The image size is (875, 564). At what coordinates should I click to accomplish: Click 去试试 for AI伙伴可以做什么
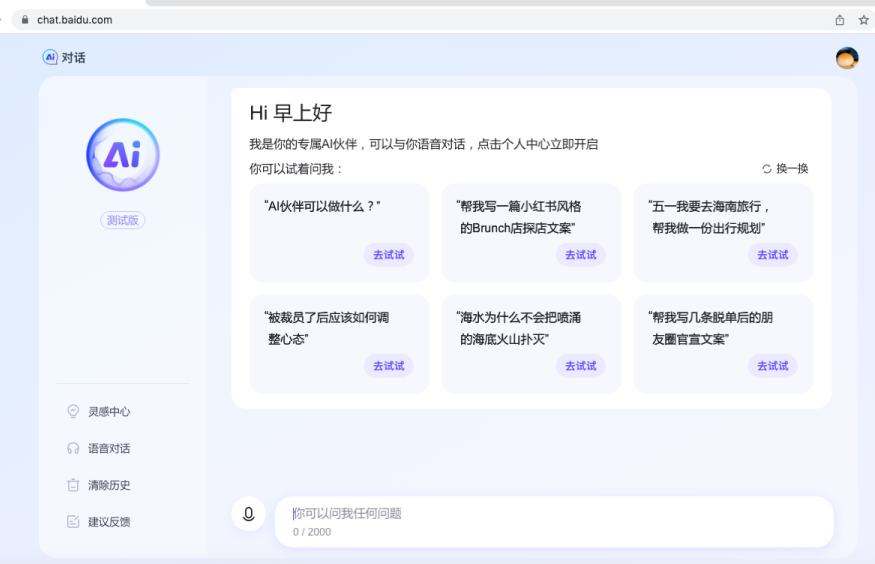(x=388, y=255)
